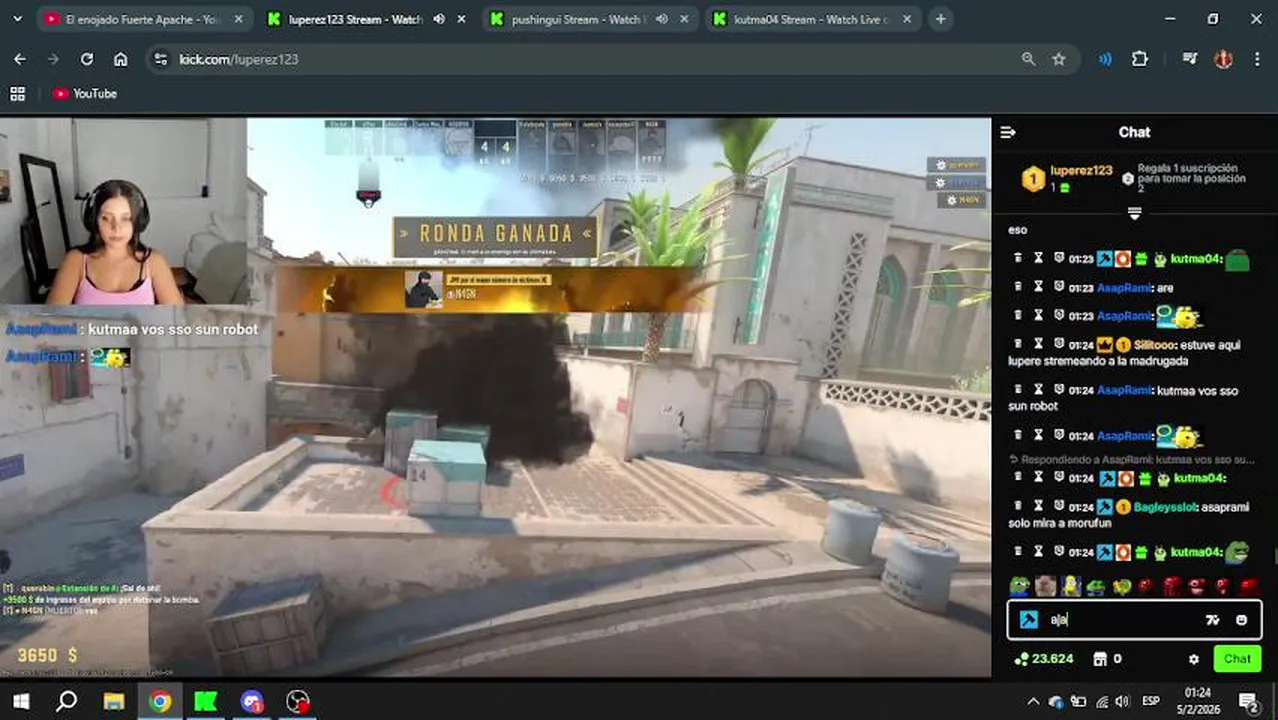Insert the yellow Homer quick emote
This screenshot has height=720, width=1278.
[x=1071, y=586]
